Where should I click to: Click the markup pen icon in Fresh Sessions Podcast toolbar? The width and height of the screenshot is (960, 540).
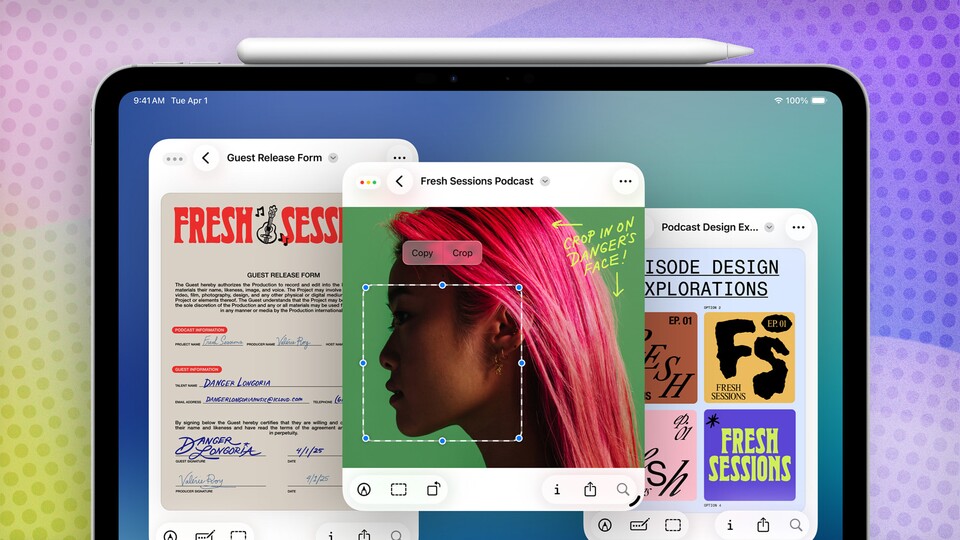coord(365,490)
